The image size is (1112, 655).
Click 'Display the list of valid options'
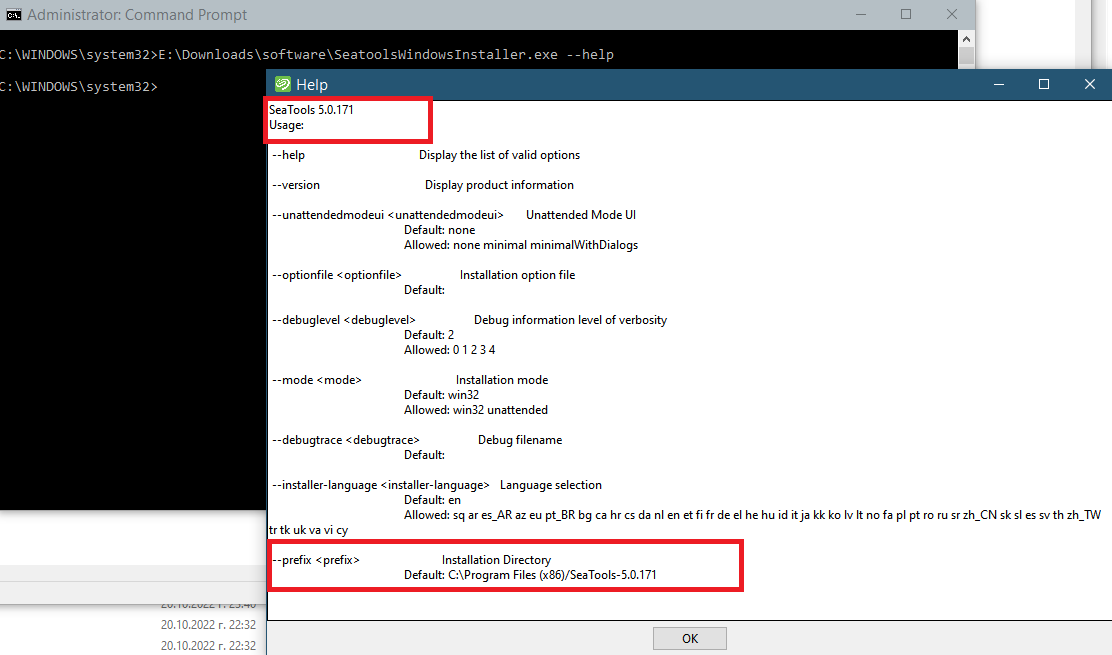pos(499,155)
